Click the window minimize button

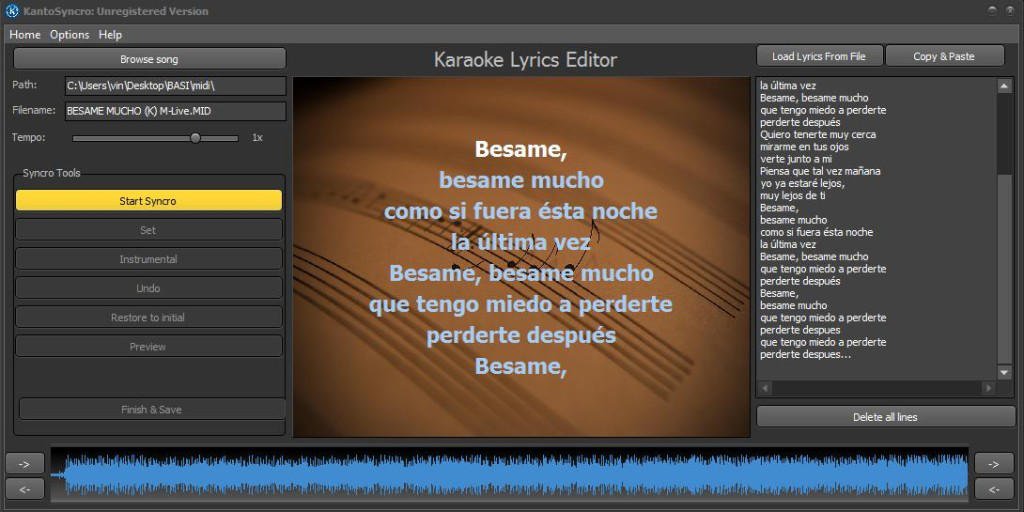[x=993, y=10]
